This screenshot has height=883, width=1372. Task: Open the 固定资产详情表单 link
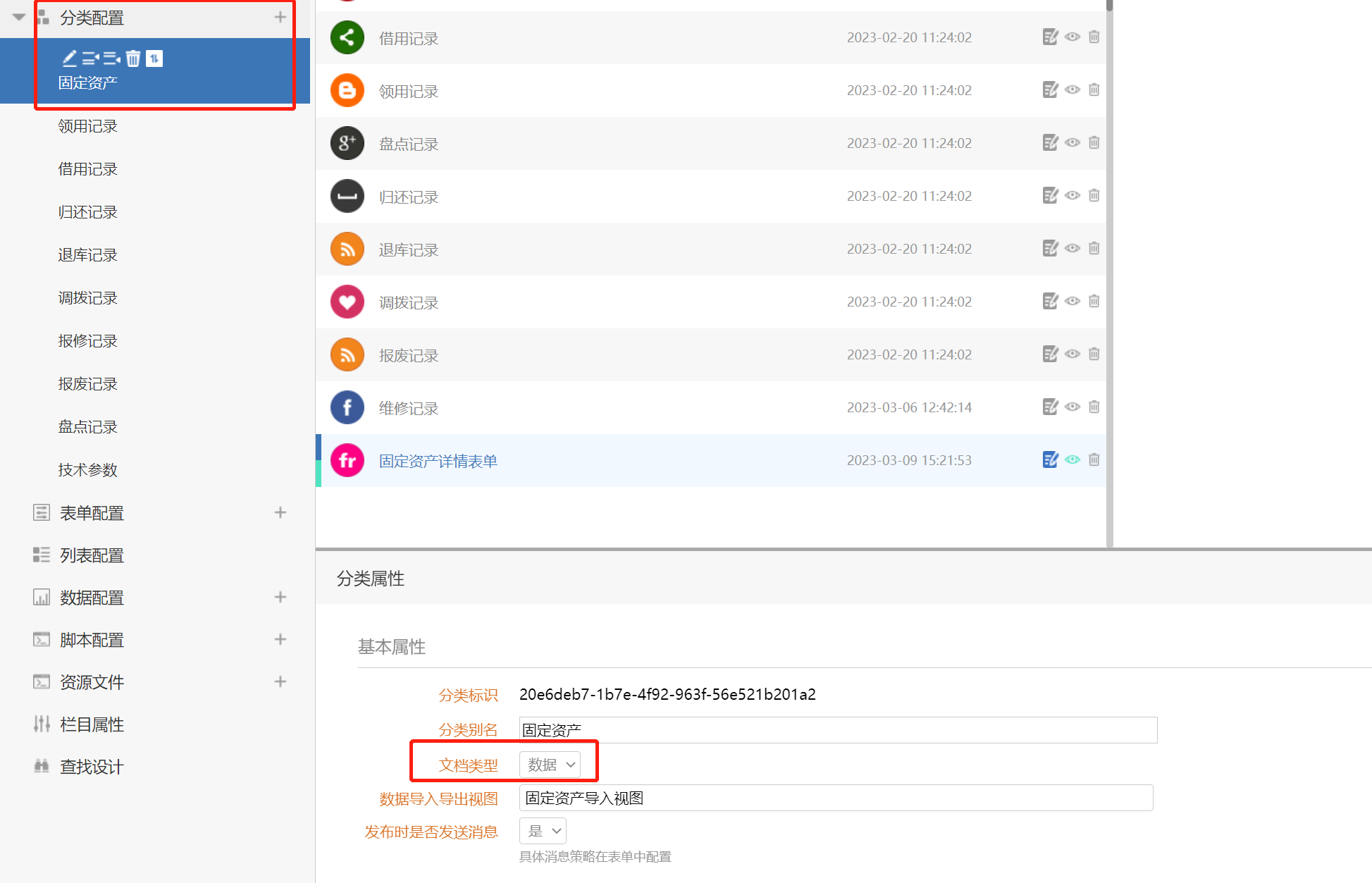(438, 461)
